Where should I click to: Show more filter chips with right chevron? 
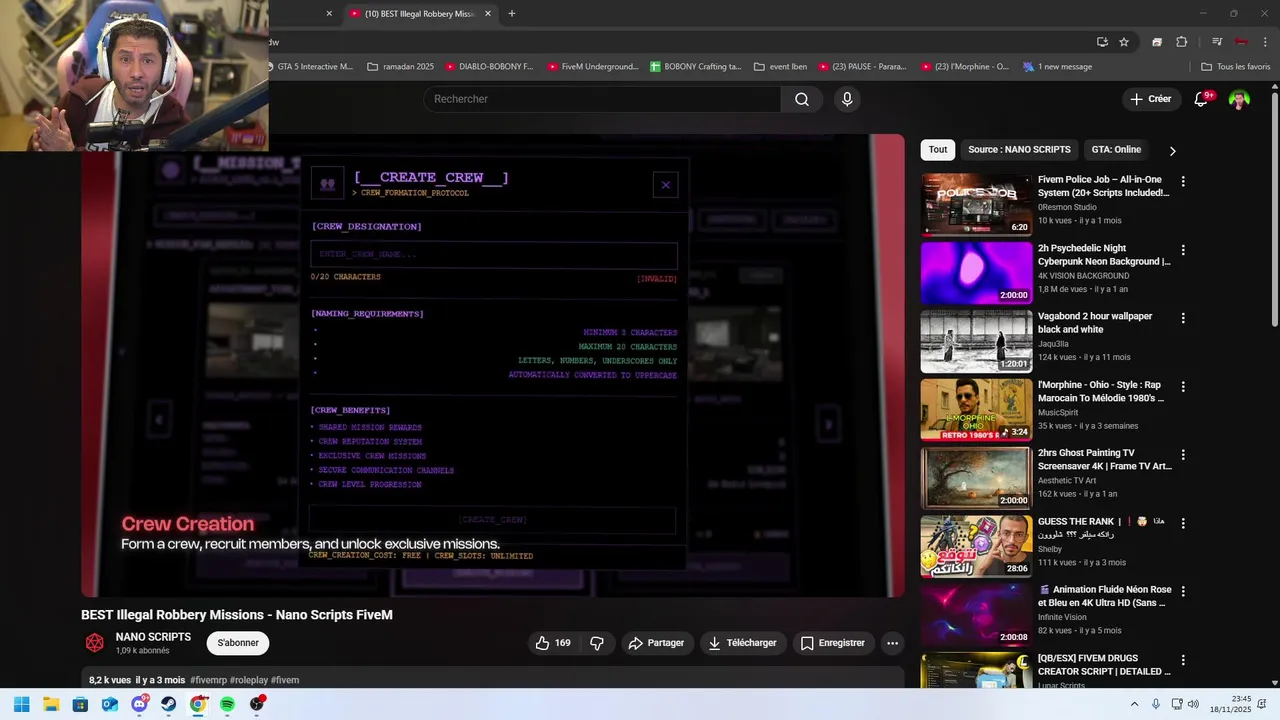click(1173, 150)
